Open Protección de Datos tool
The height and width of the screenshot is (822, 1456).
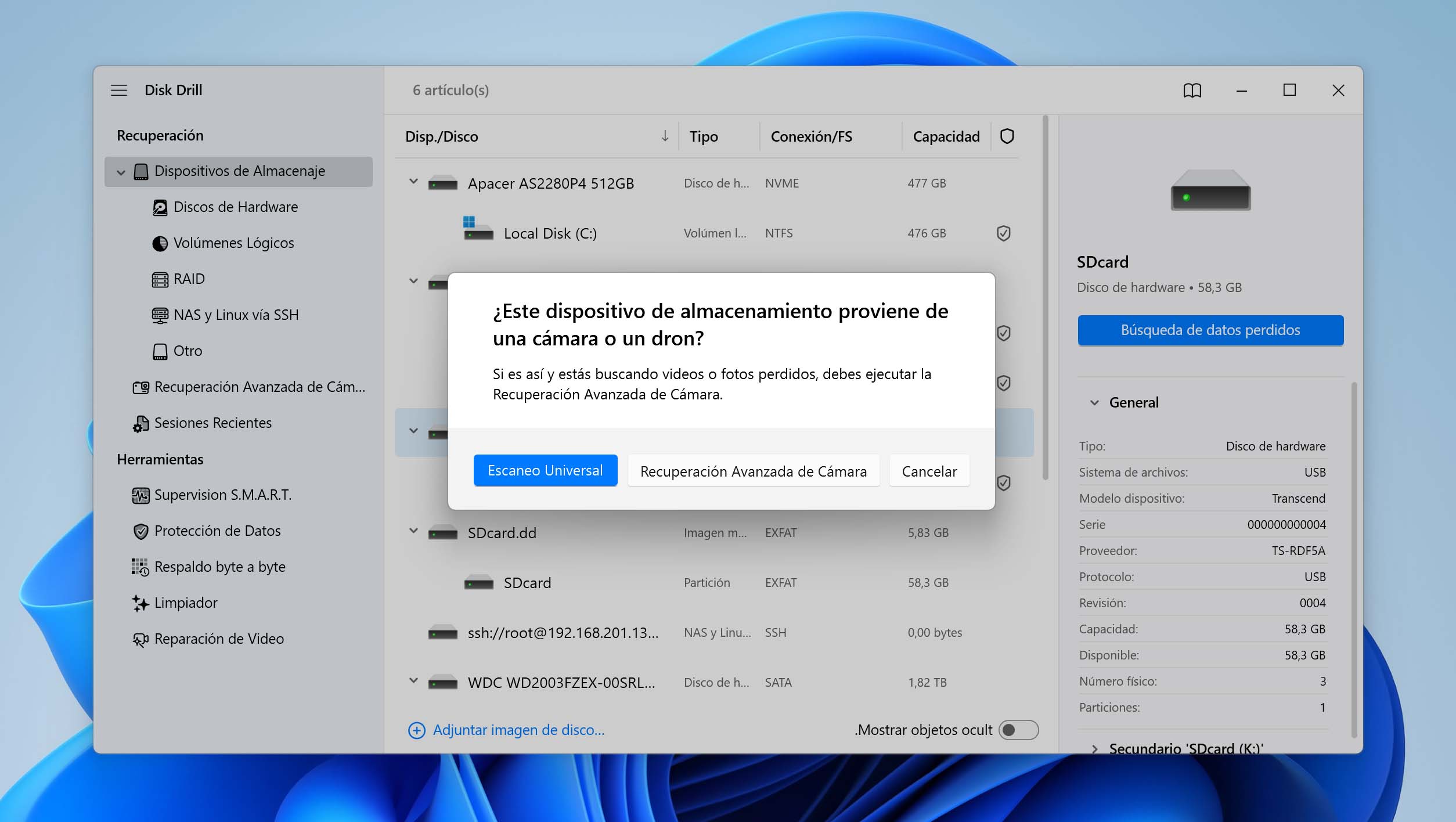point(217,531)
